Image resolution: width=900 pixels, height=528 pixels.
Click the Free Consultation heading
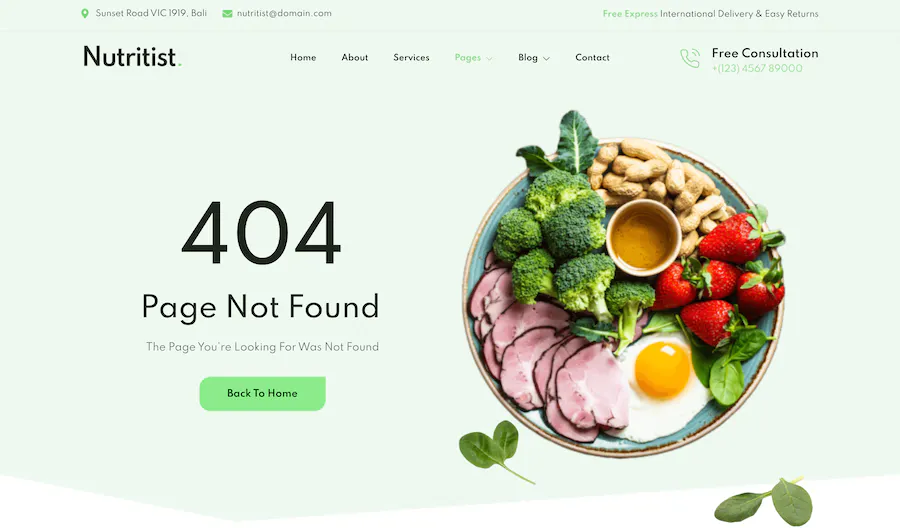point(765,53)
